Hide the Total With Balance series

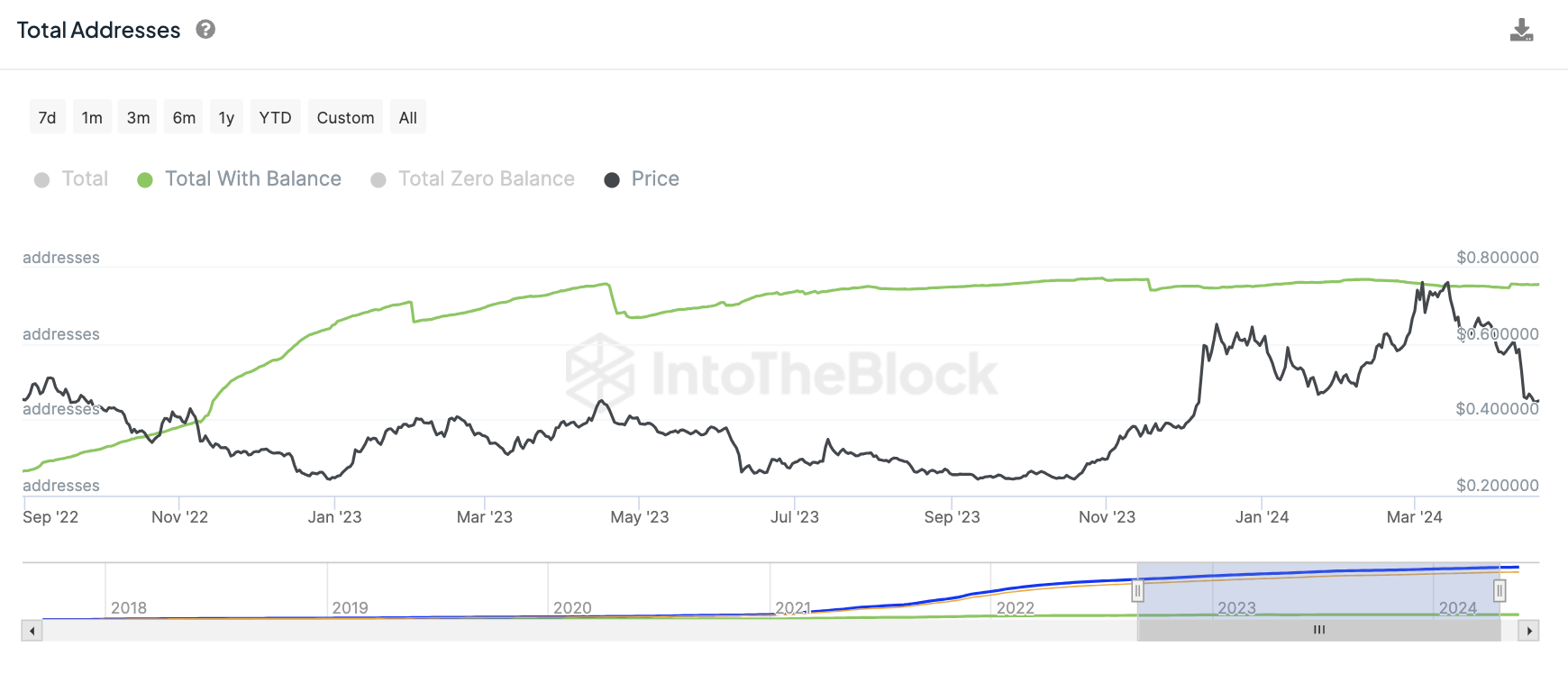[239, 179]
